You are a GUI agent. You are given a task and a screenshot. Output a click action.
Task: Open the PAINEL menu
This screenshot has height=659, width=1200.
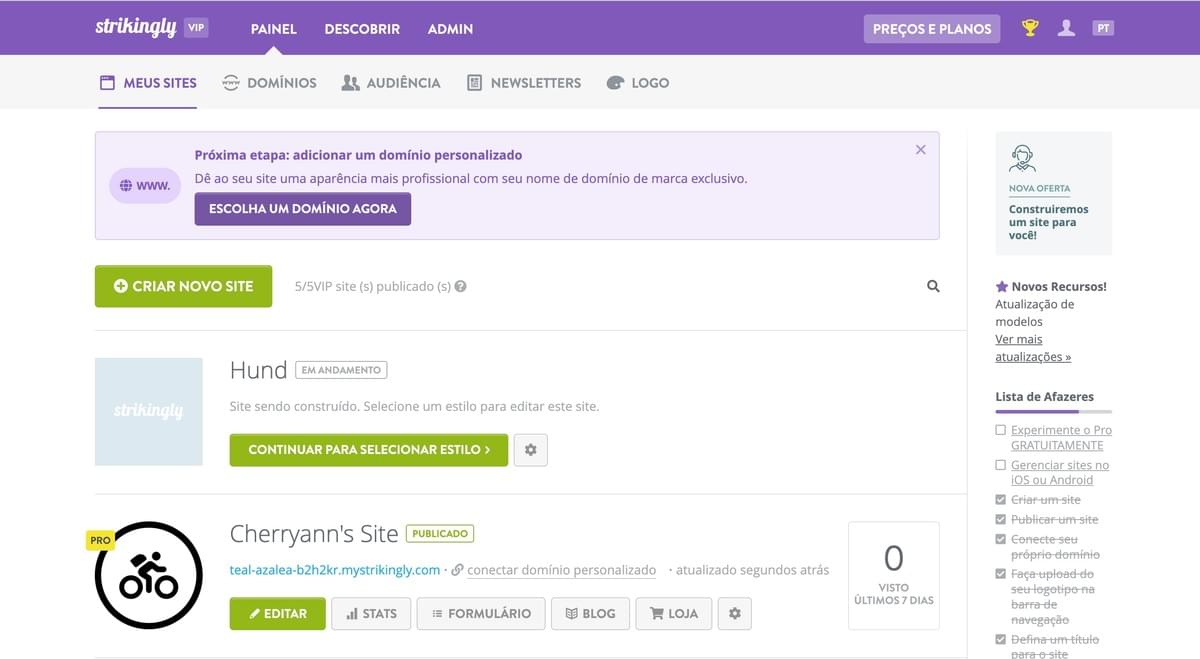click(274, 29)
